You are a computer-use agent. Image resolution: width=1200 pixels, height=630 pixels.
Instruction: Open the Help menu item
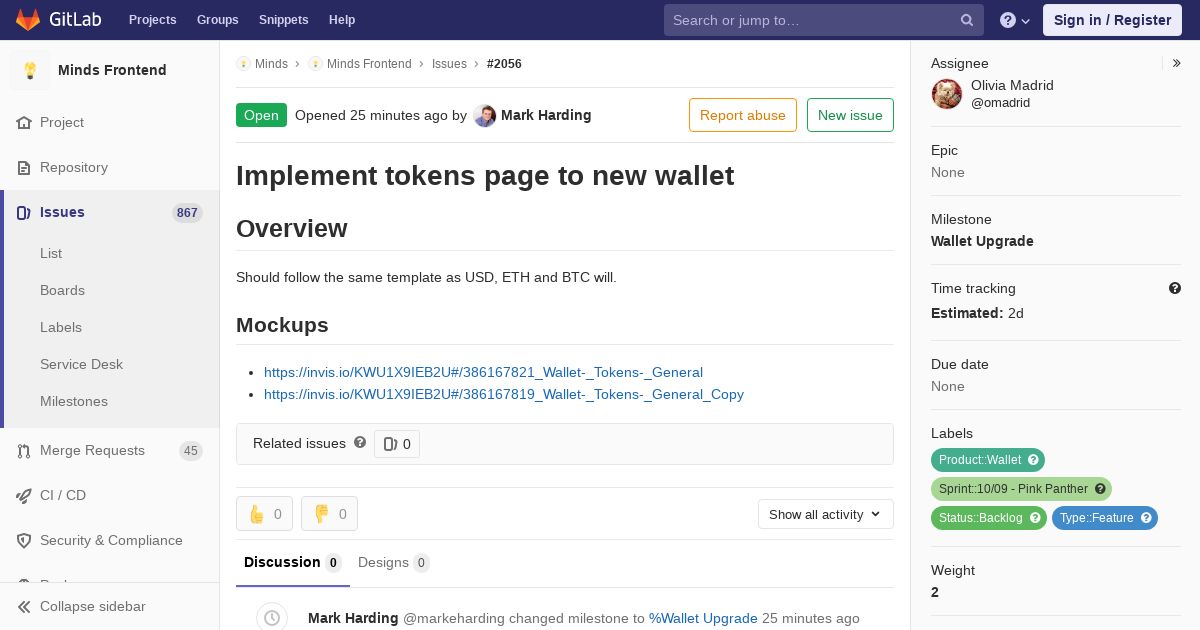[342, 20]
